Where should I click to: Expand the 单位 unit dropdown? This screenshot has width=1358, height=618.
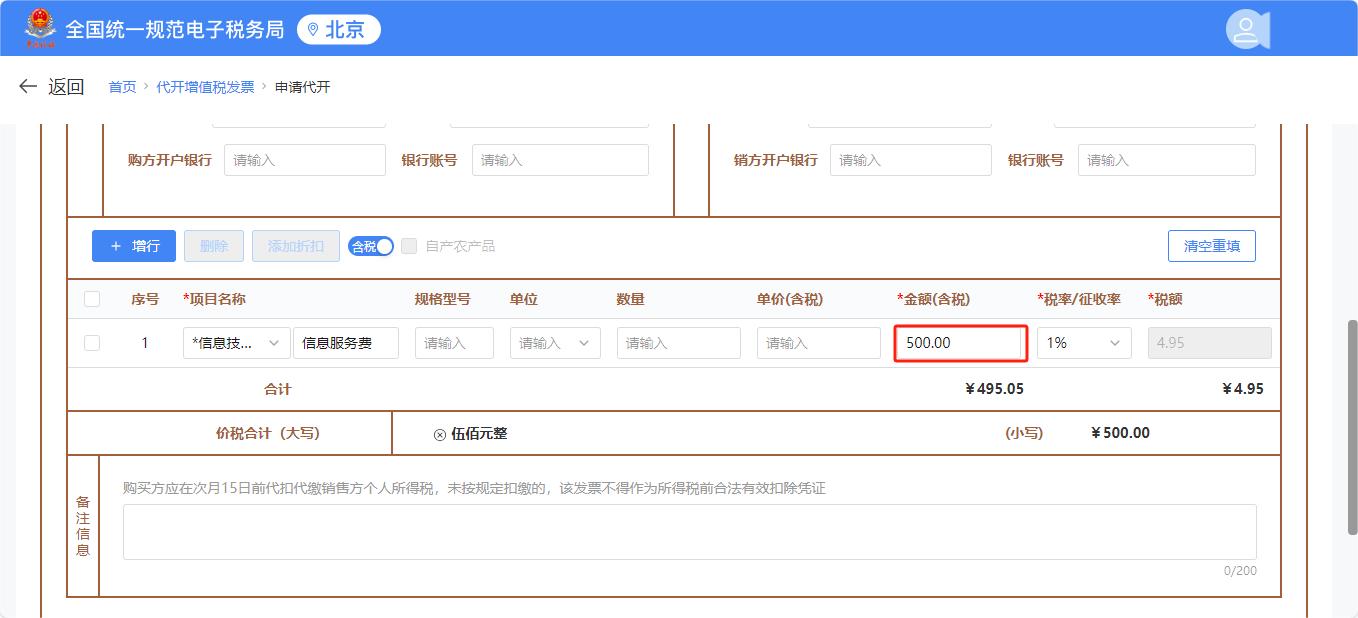point(555,343)
